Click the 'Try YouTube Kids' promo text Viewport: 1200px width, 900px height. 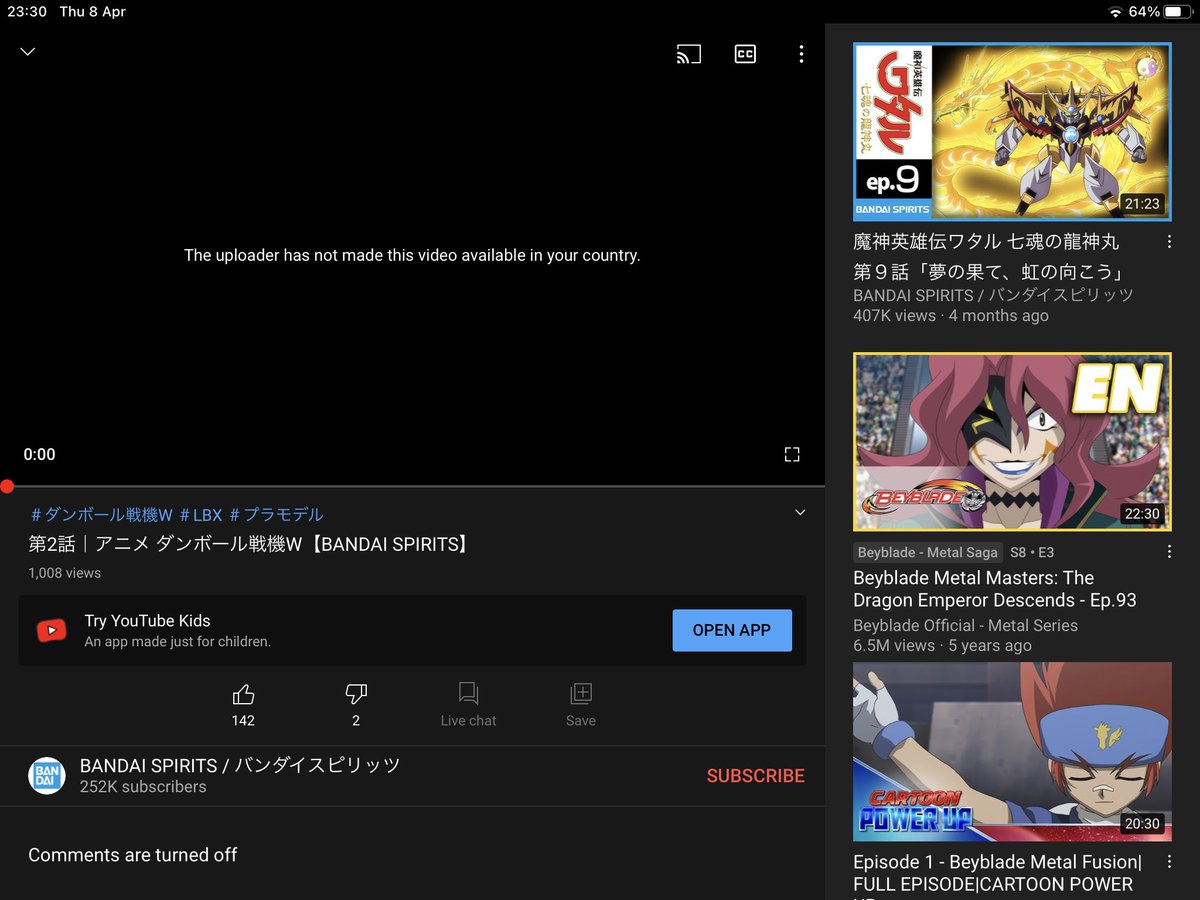pos(147,621)
